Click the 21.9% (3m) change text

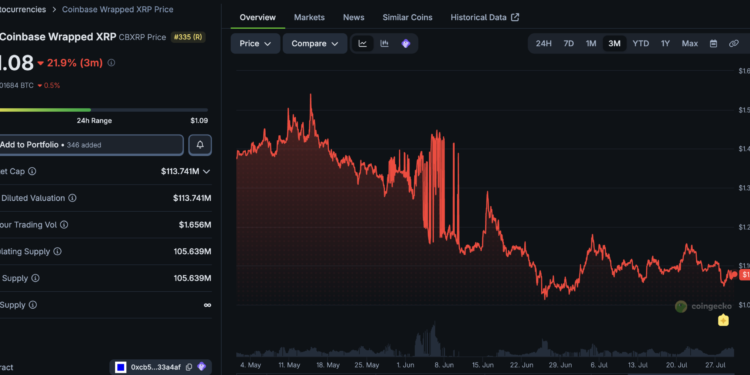pos(75,63)
